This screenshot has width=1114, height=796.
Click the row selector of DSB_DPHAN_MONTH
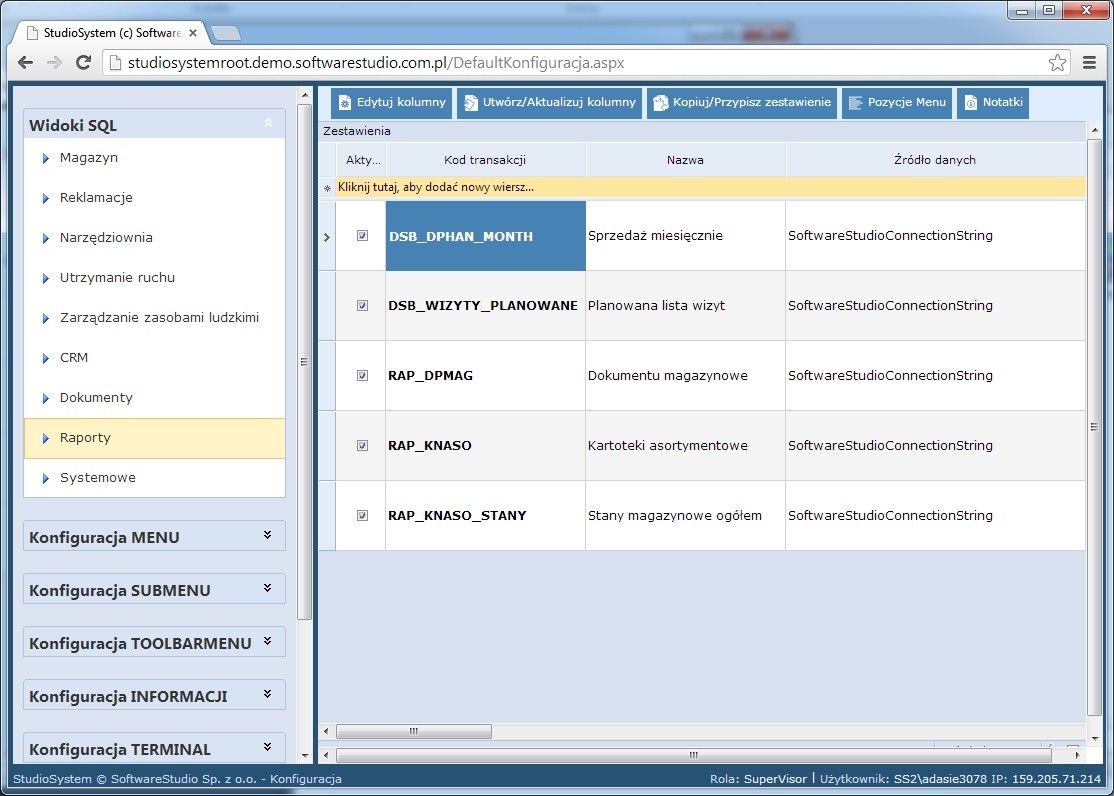(x=327, y=236)
